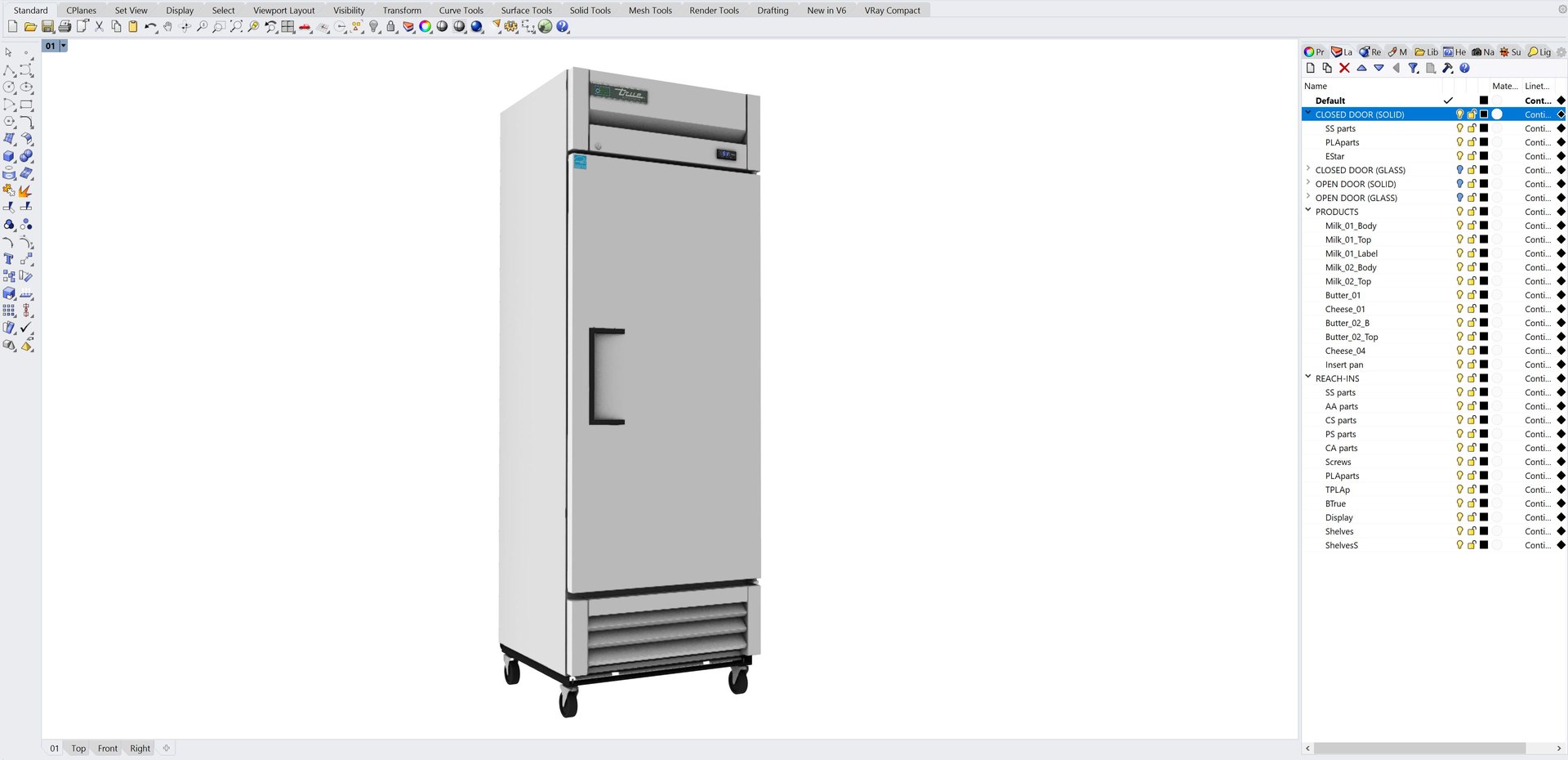Open Help with the blue question mark
The image size is (1568, 760).
[x=563, y=27]
